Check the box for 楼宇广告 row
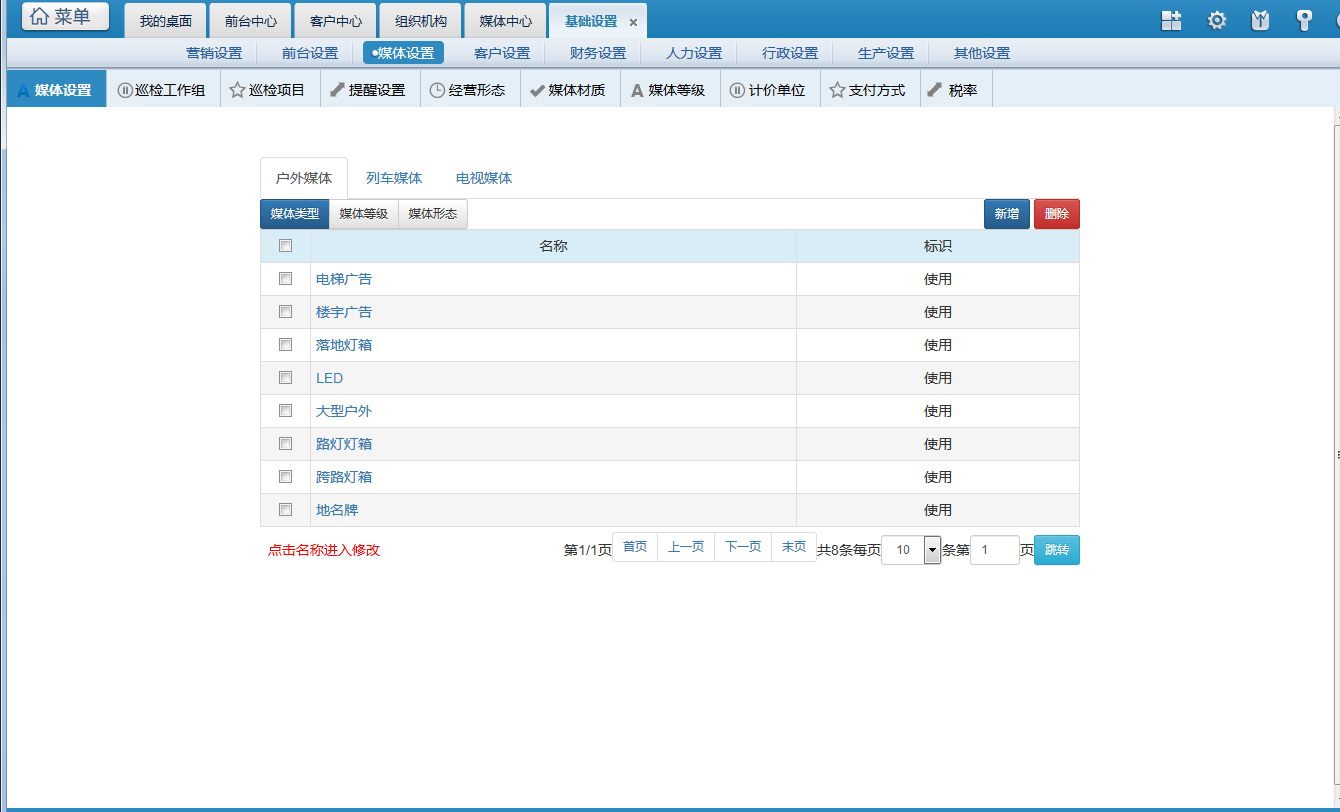1340x812 pixels. 285,311
